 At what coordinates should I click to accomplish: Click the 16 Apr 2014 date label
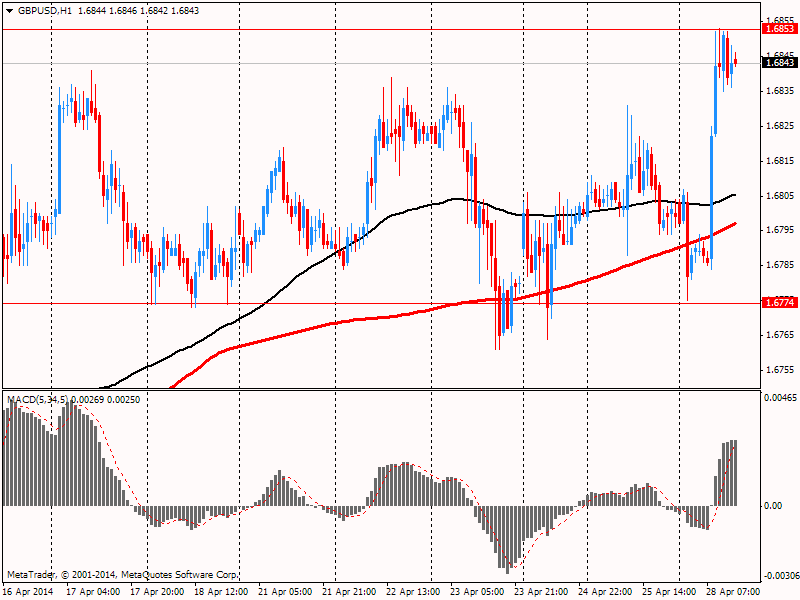coord(28,592)
